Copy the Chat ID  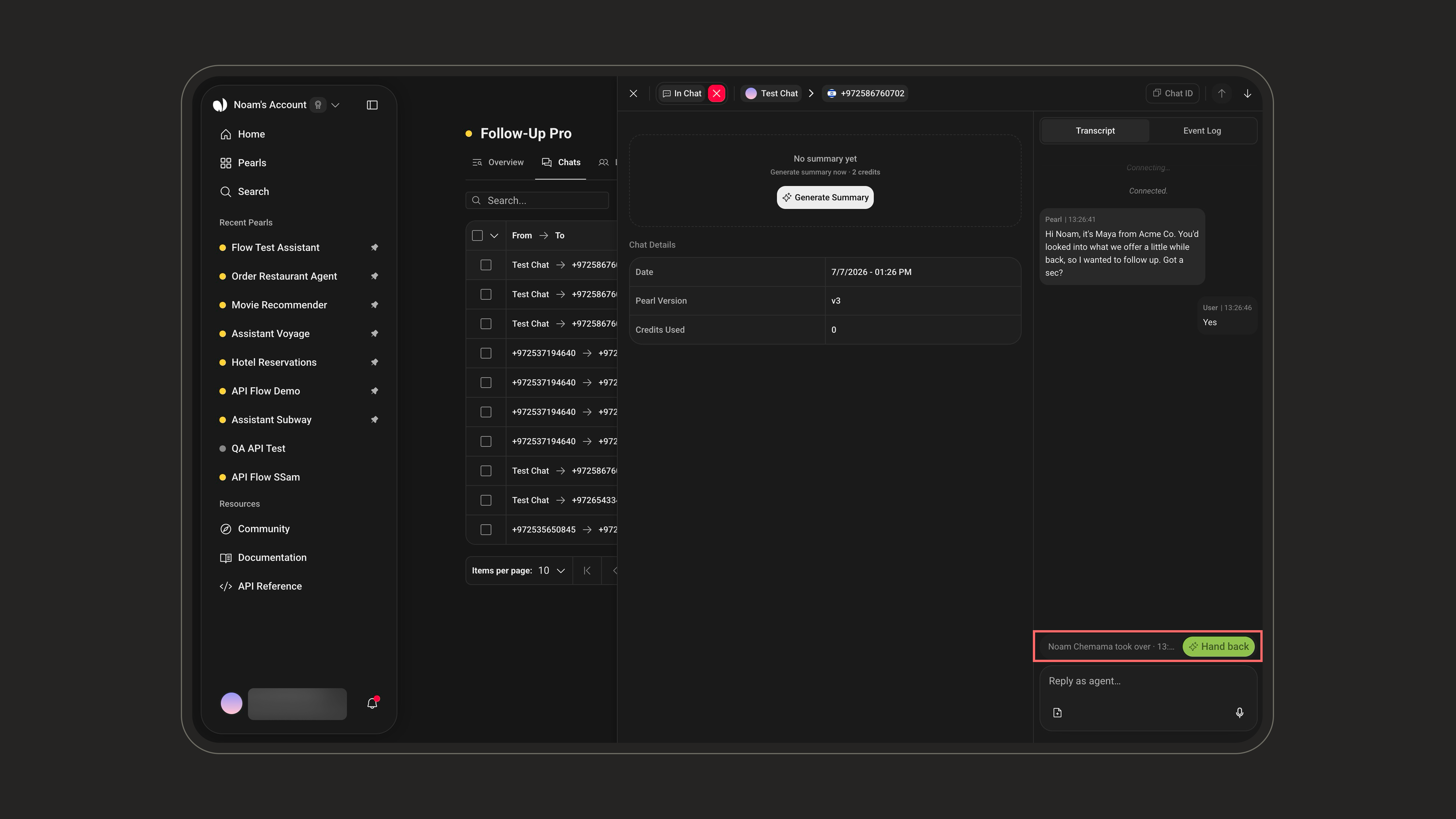[1173, 94]
